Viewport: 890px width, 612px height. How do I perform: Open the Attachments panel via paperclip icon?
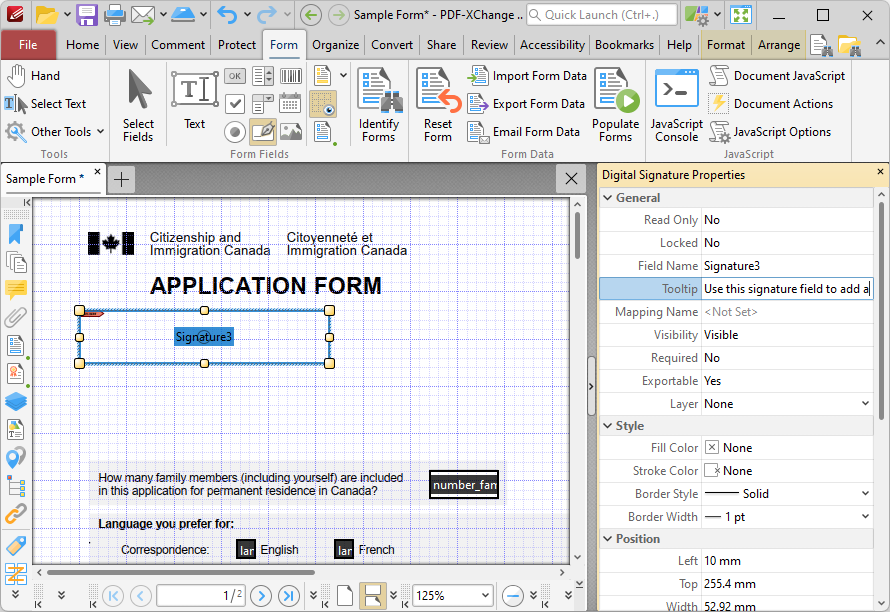14,317
